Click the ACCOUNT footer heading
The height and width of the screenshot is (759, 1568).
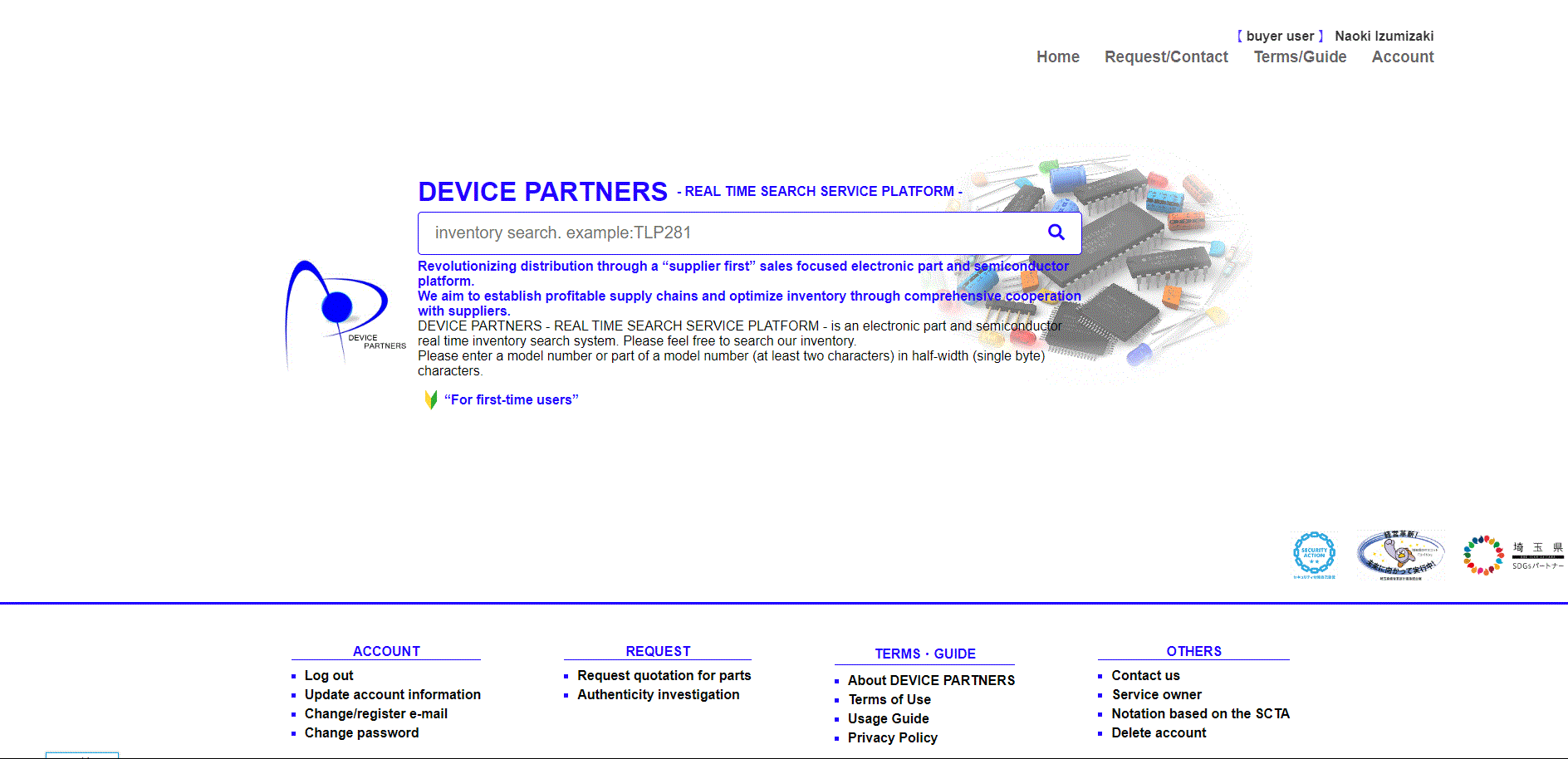[x=386, y=651]
